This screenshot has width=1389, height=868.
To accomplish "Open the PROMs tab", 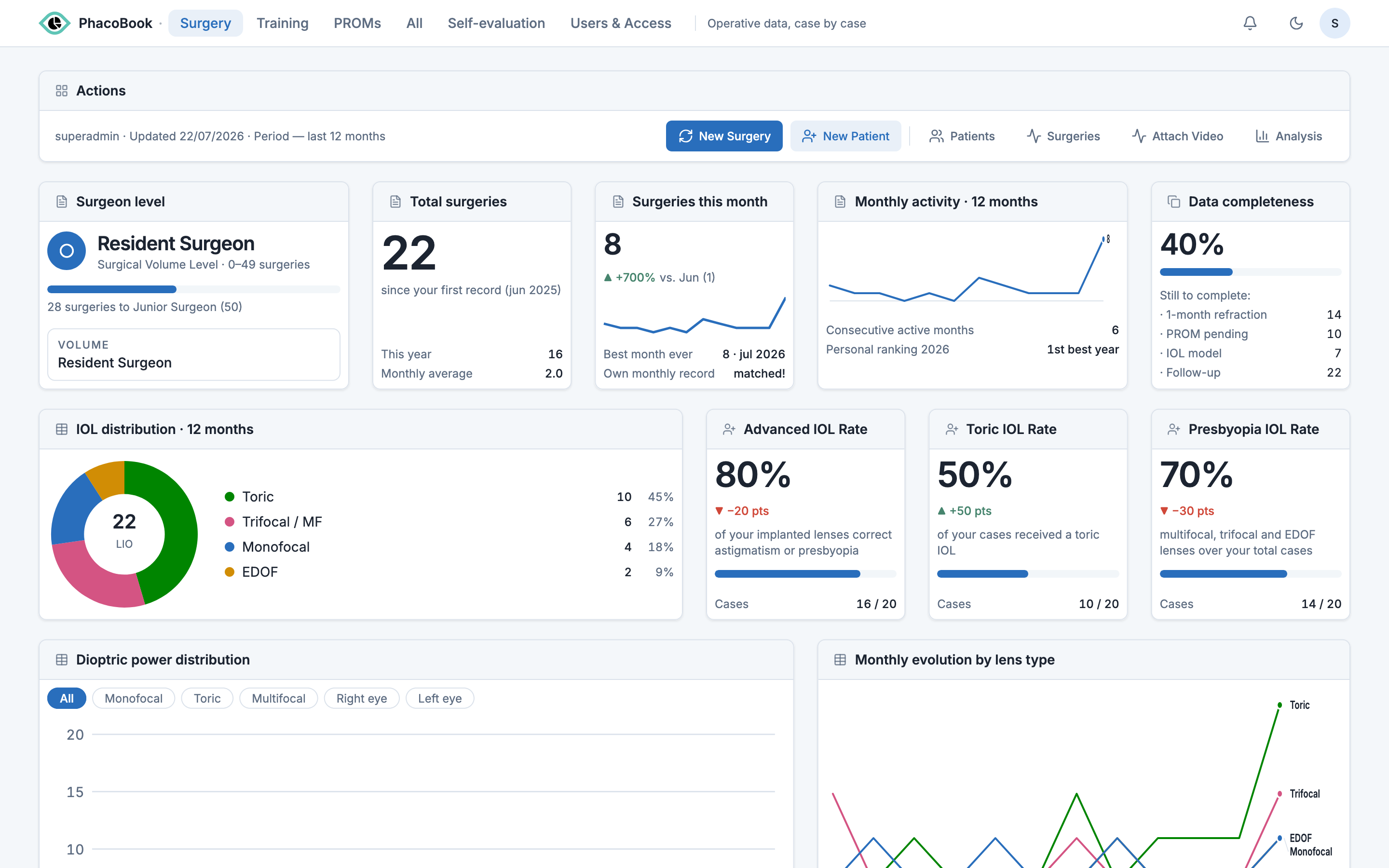I will [357, 23].
